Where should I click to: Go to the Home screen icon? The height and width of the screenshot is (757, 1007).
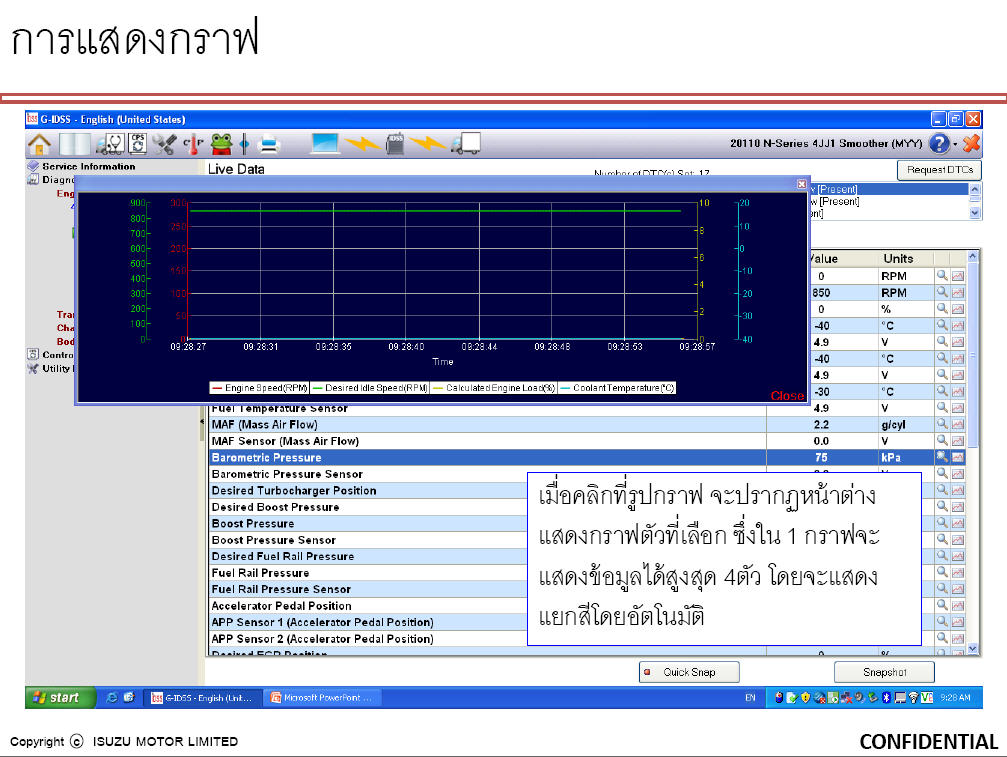tap(39, 144)
